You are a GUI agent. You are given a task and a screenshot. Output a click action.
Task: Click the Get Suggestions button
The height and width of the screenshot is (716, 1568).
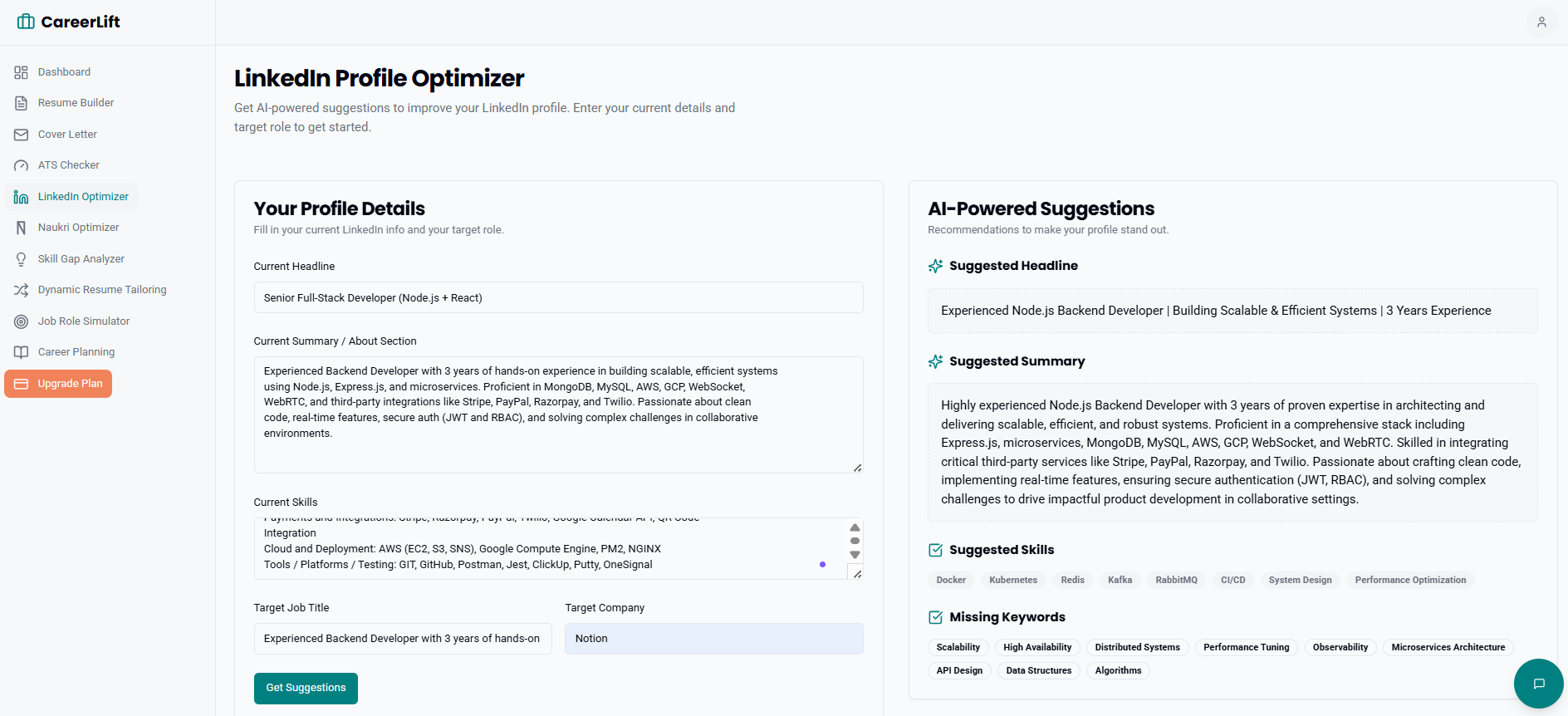[x=306, y=688]
